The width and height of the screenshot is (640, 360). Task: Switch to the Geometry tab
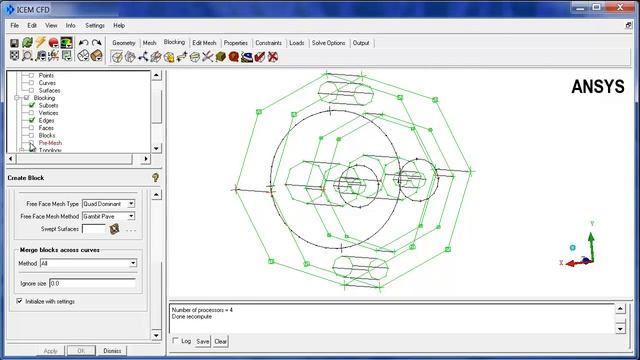(124, 43)
